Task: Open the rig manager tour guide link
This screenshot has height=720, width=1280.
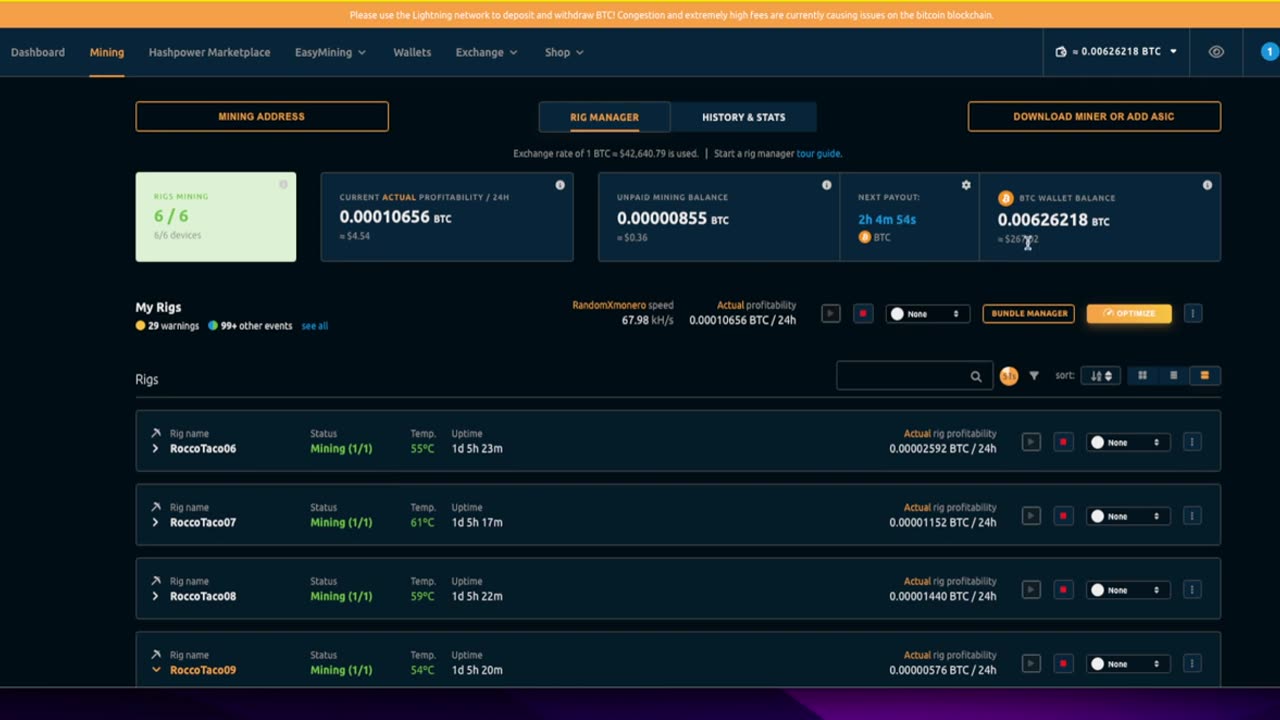Action: coord(819,154)
